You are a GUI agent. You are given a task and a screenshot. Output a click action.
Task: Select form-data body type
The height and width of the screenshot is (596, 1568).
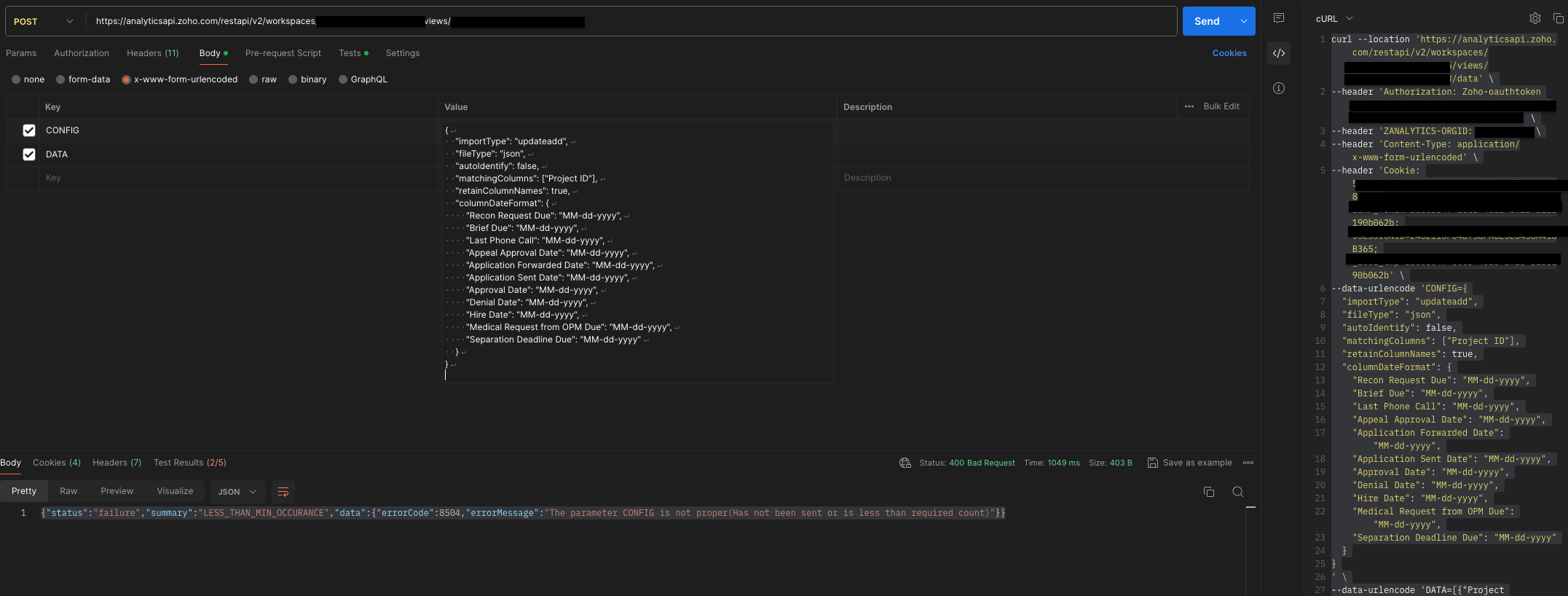pos(60,79)
